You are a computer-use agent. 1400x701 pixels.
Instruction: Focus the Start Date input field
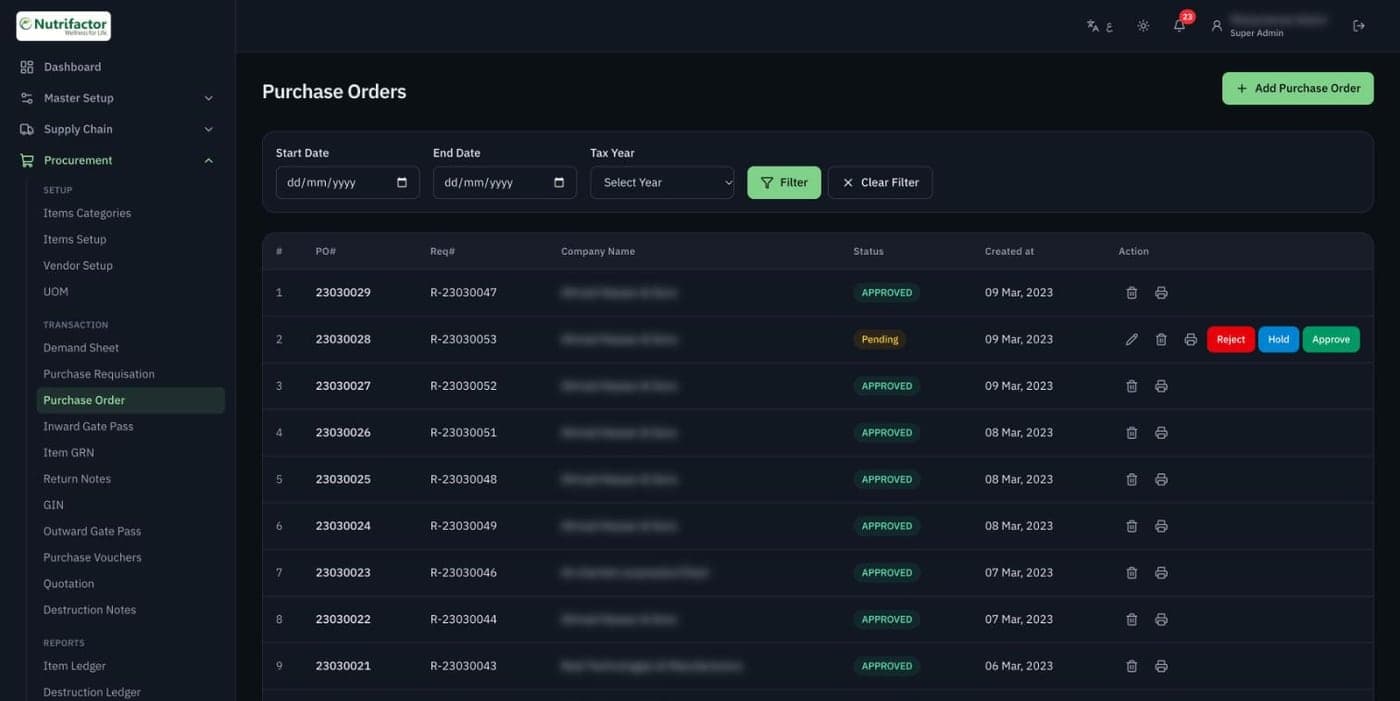click(x=347, y=183)
